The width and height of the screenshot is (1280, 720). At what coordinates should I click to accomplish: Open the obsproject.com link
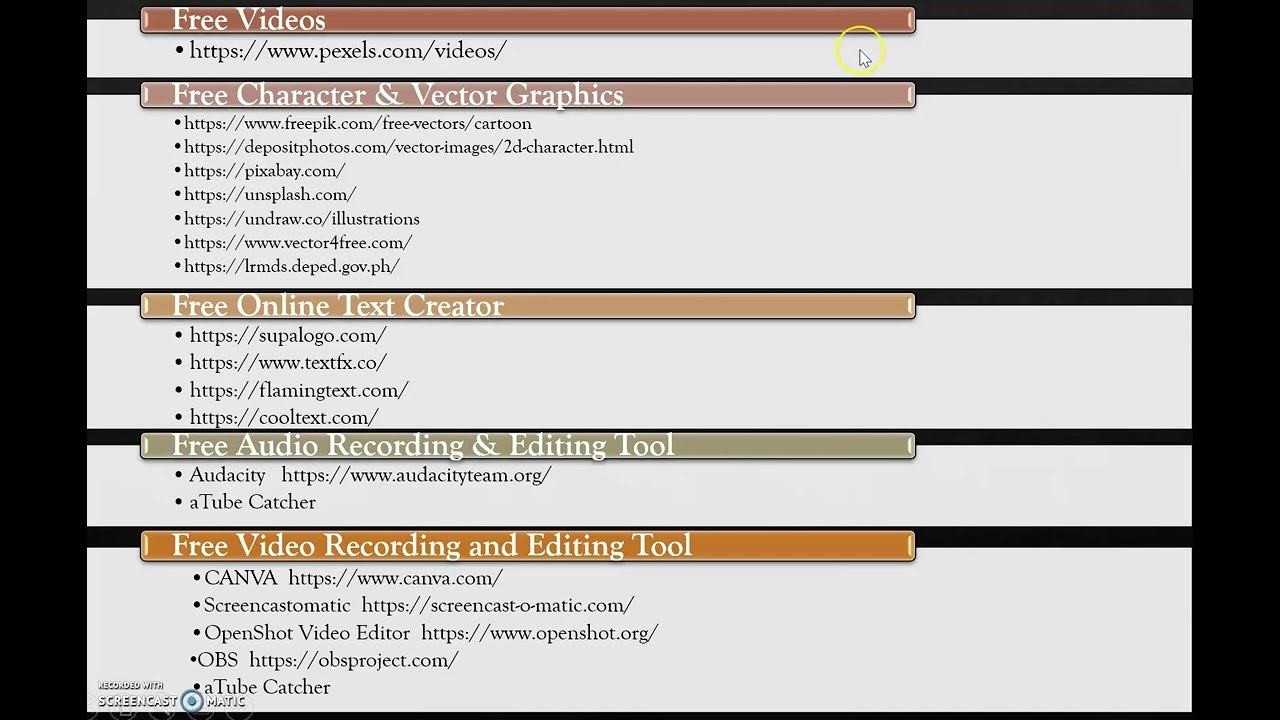[354, 660]
